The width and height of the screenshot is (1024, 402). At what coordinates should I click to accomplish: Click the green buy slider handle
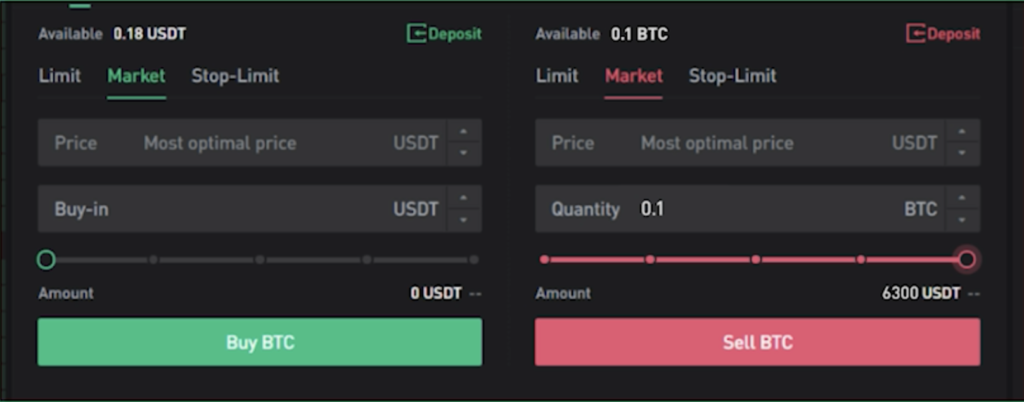46,260
